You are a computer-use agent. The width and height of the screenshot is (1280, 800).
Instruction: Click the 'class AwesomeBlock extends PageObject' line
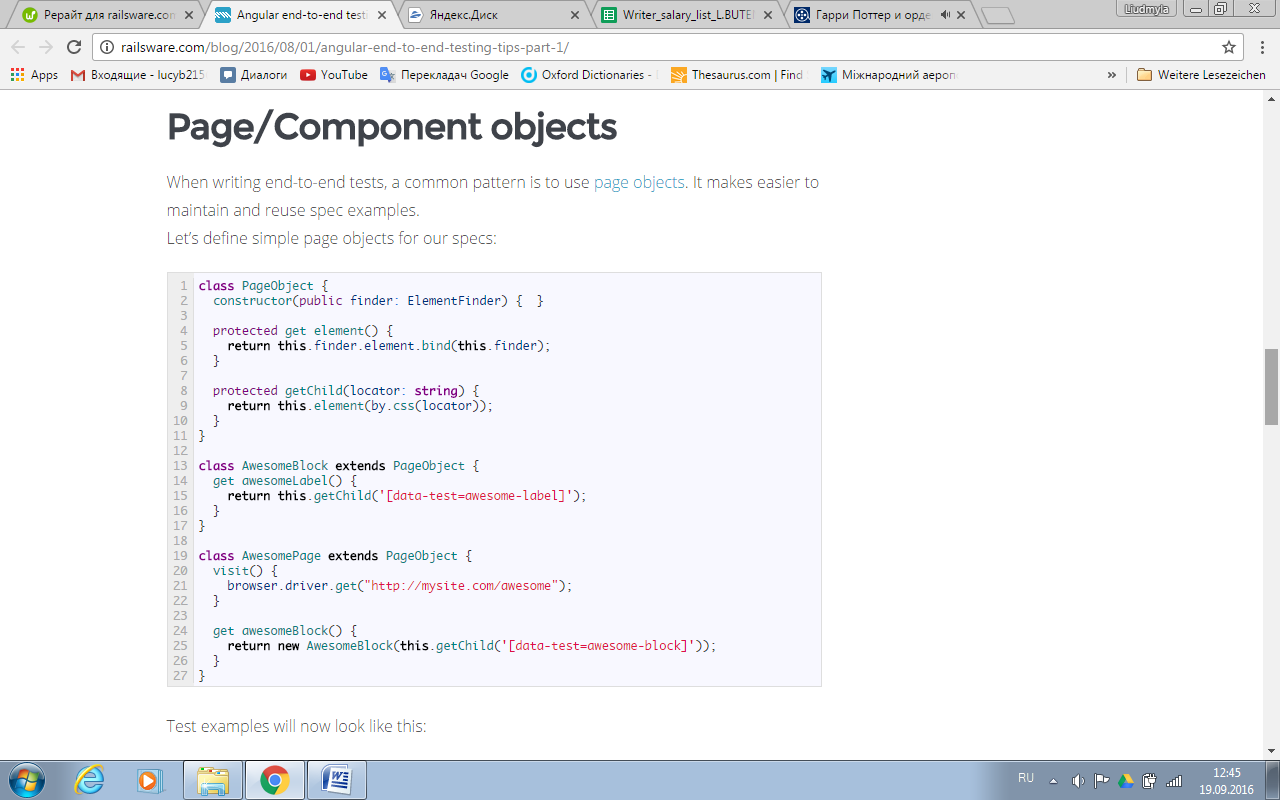(339, 466)
